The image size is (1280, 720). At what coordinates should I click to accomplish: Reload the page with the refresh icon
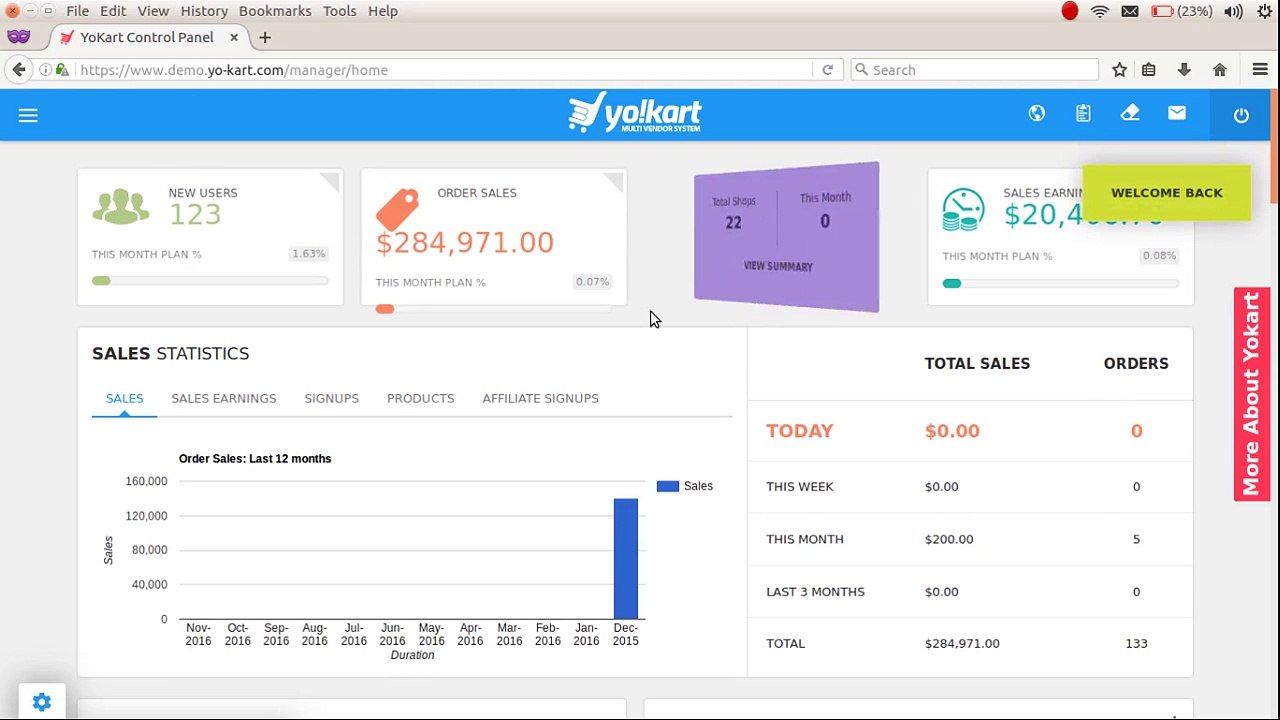(x=827, y=70)
